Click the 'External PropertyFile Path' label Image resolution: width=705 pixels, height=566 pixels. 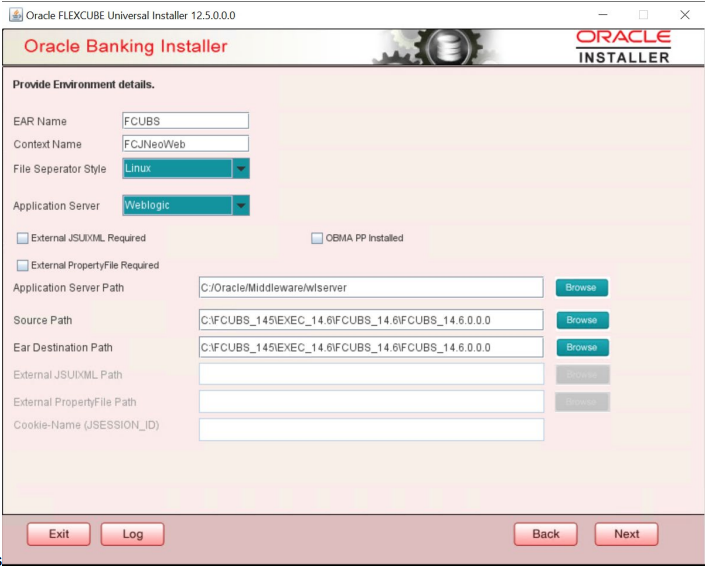tap(75, 402)
